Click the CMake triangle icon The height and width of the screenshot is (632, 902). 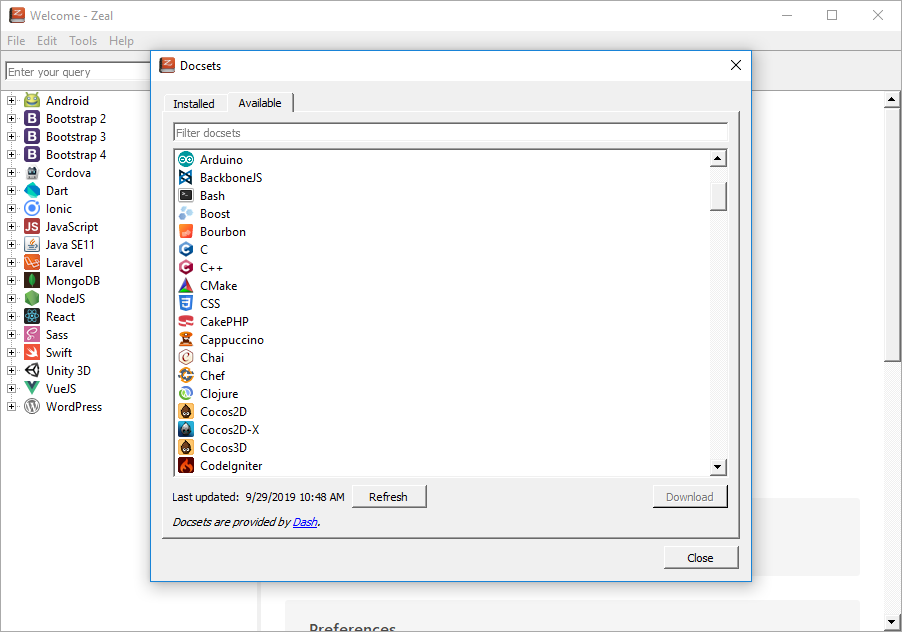coord(186,285)
